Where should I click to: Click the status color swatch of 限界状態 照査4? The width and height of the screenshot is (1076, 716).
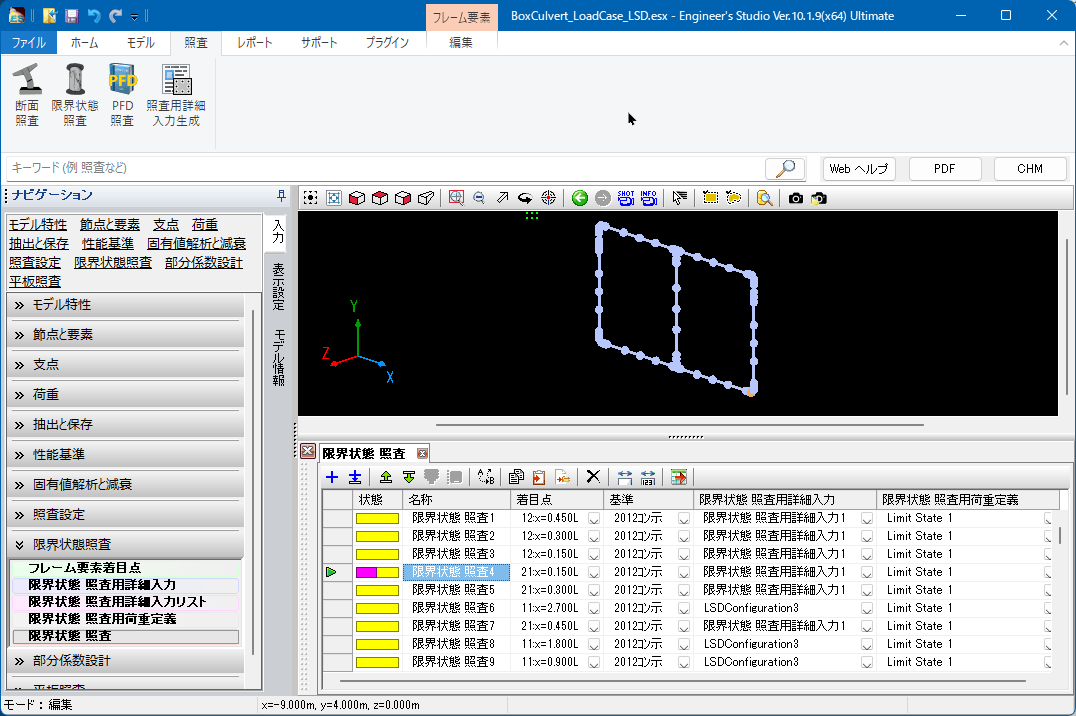377,572
